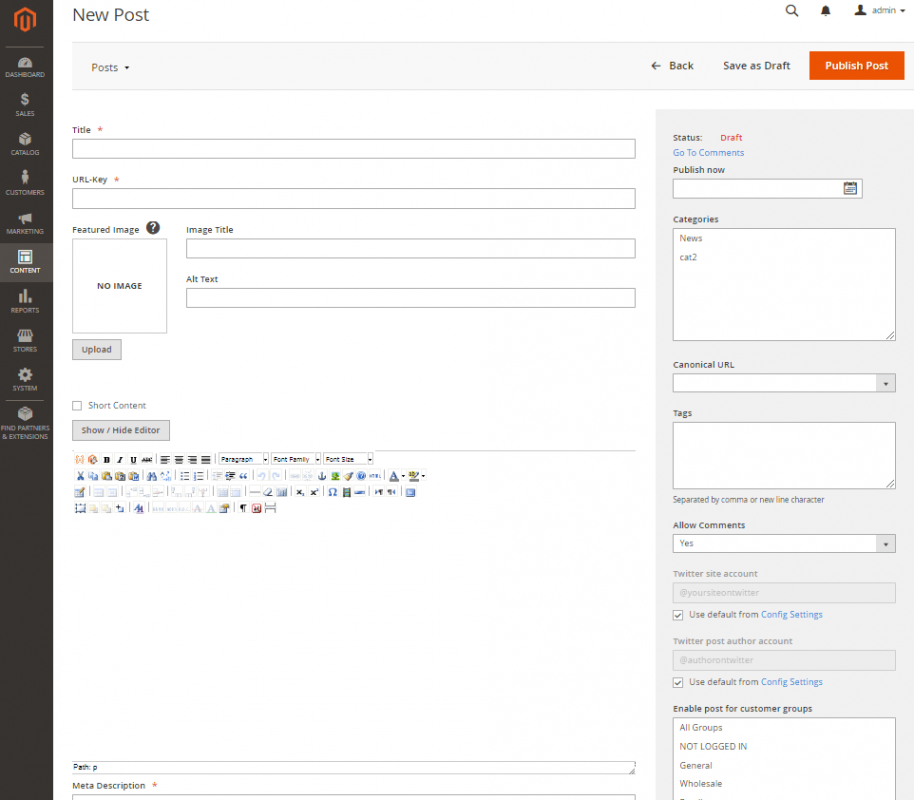Toggle bold formatting in the editor

click(106, 458)
